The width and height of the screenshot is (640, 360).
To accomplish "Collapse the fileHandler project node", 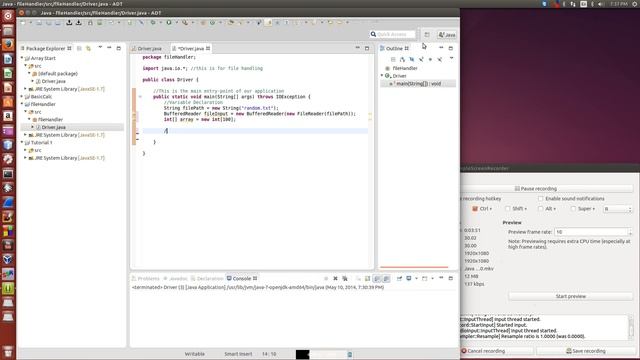I will click(x=22, y=104).
